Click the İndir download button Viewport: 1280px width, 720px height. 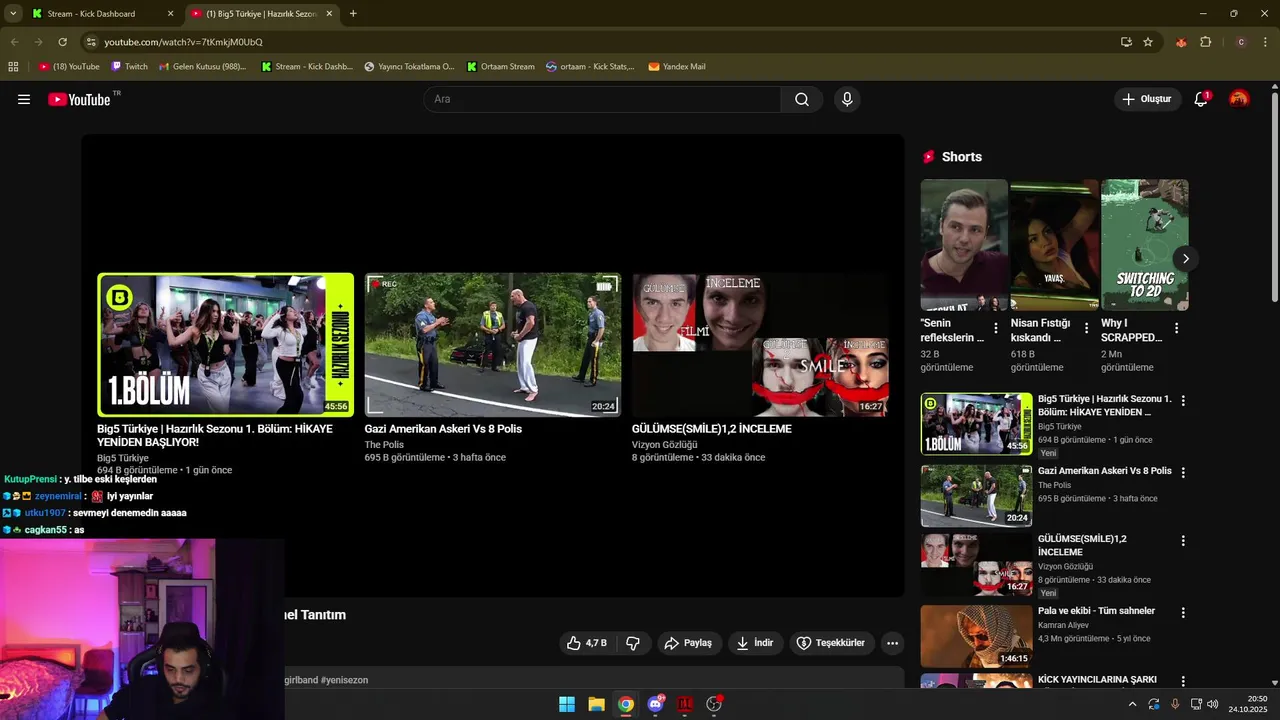tap(755, 643)
